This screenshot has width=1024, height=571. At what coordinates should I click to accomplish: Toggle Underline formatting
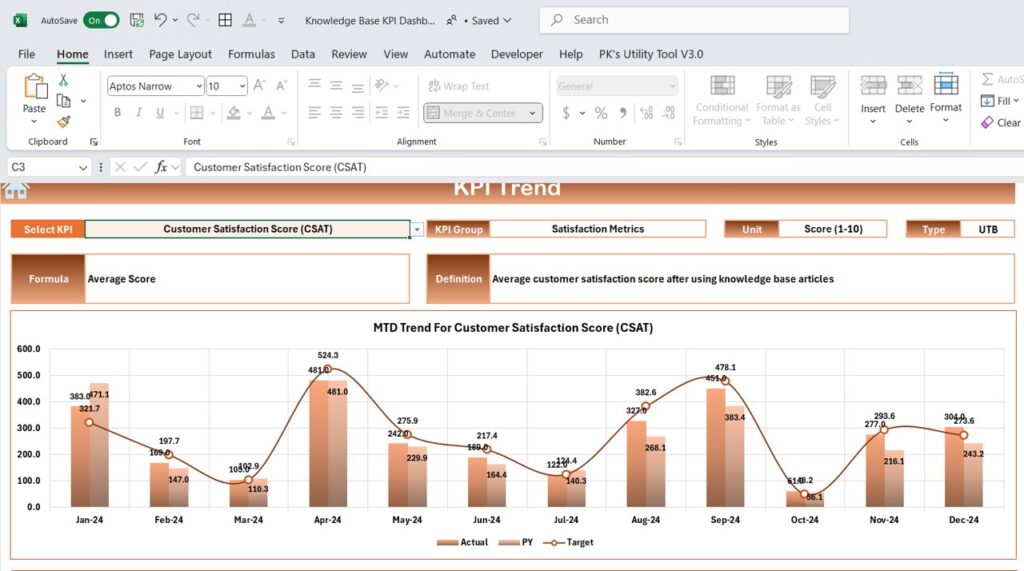(160, 112)
